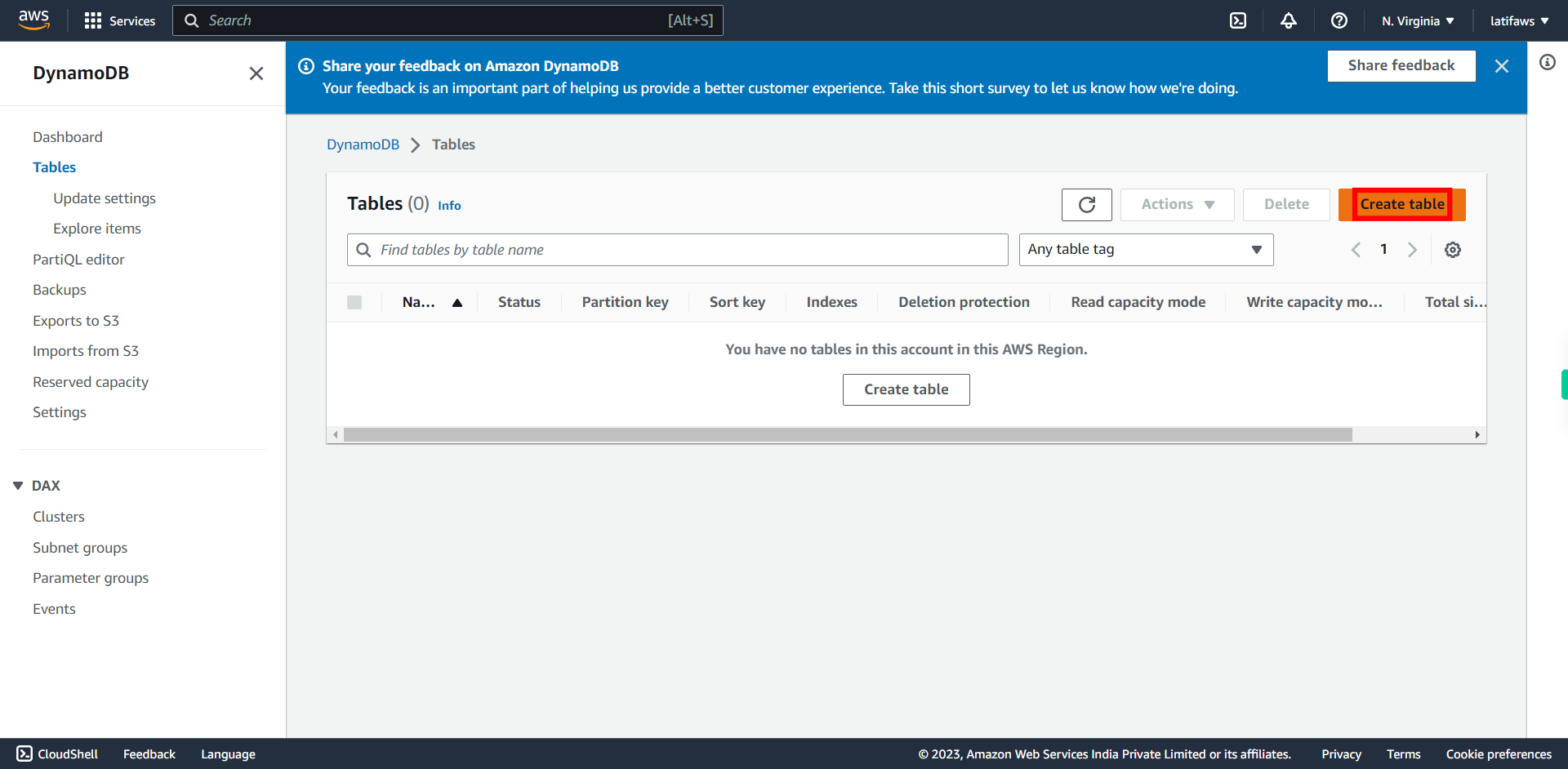Open the Any table tag filter
This screenshot has height=769, width=1568.
(1146, 250)
